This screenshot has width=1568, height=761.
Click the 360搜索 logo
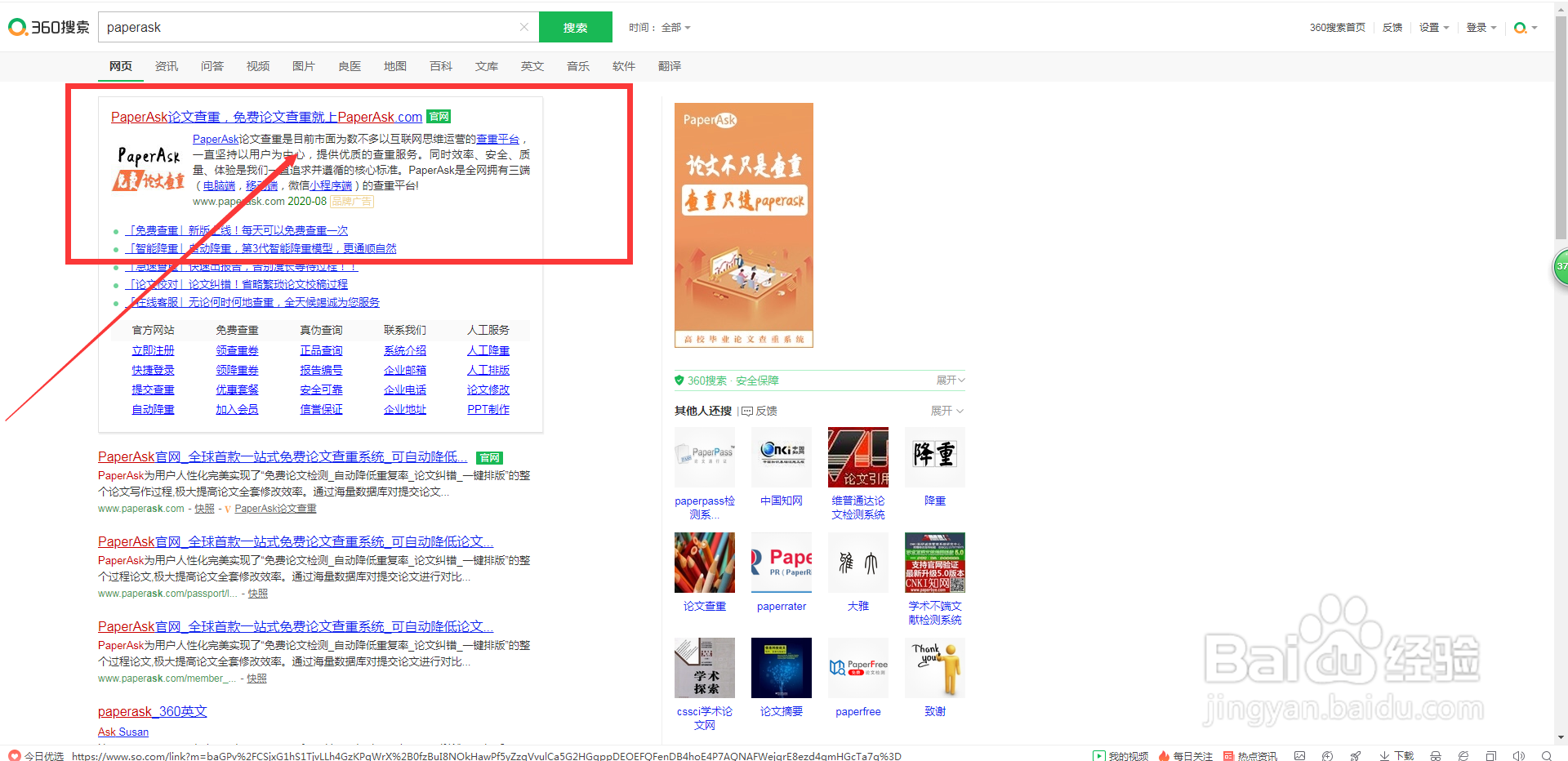tap(48, 27)
